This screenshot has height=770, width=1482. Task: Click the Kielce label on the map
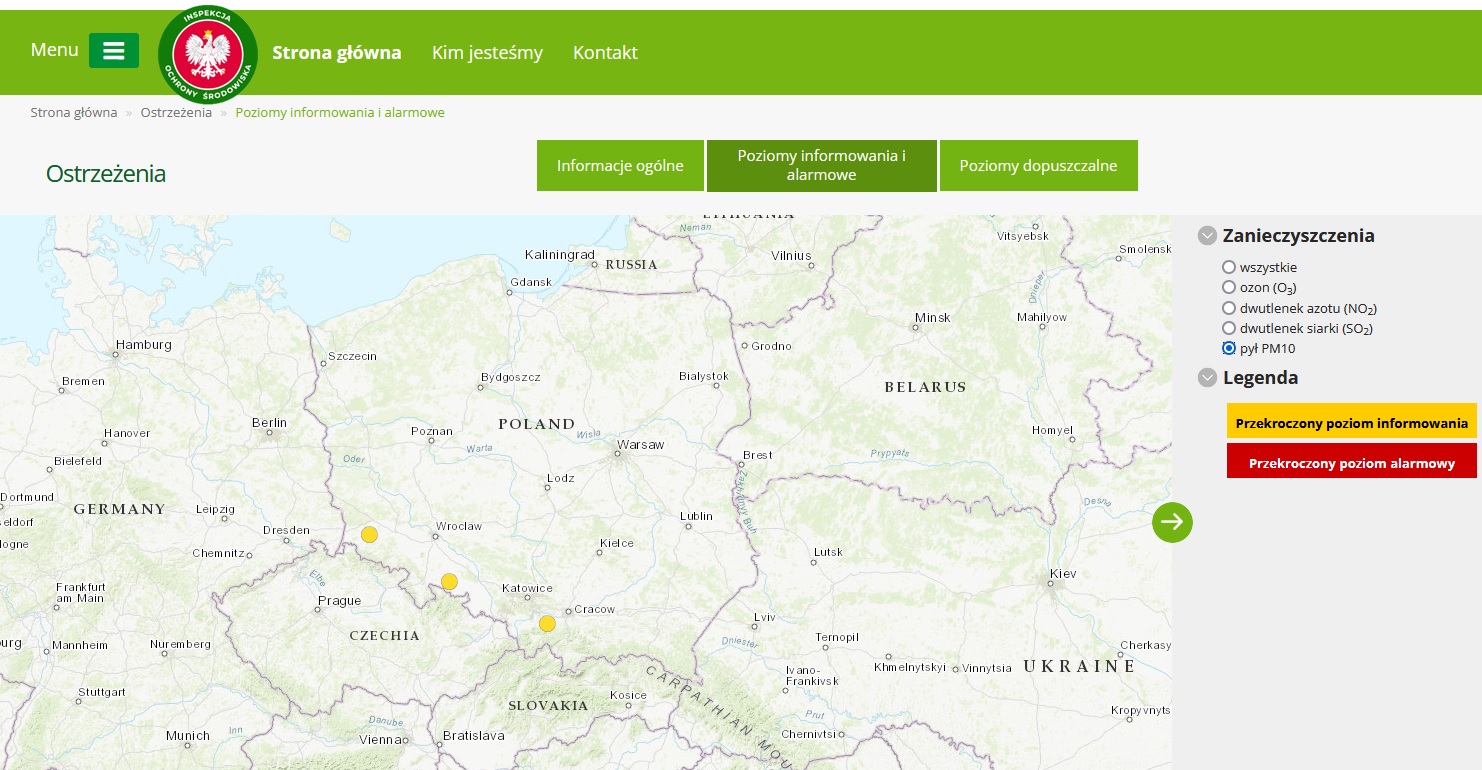[617, 543]
